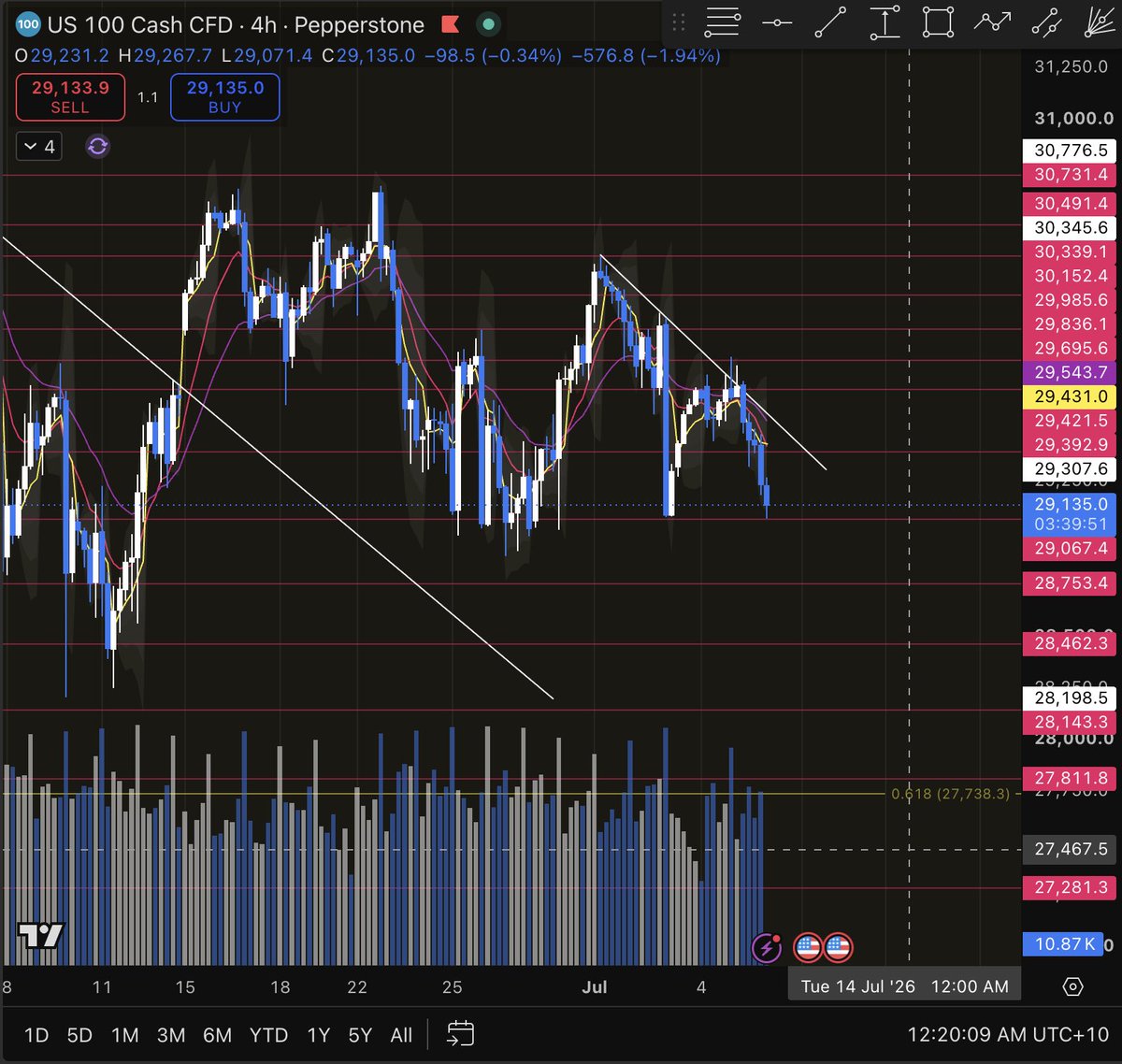
Task: Click the purple 29,543.7 indicator label
Action: (x=1071, y=372)
